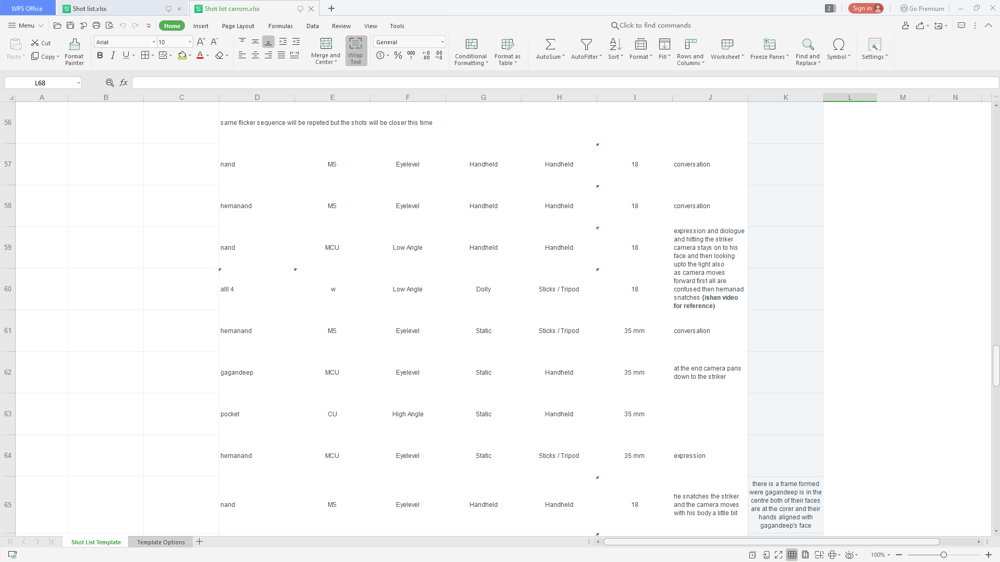Toggle eye protection mode in status bar
Screen dimensions: 1000x562
(x=849, y=555)
